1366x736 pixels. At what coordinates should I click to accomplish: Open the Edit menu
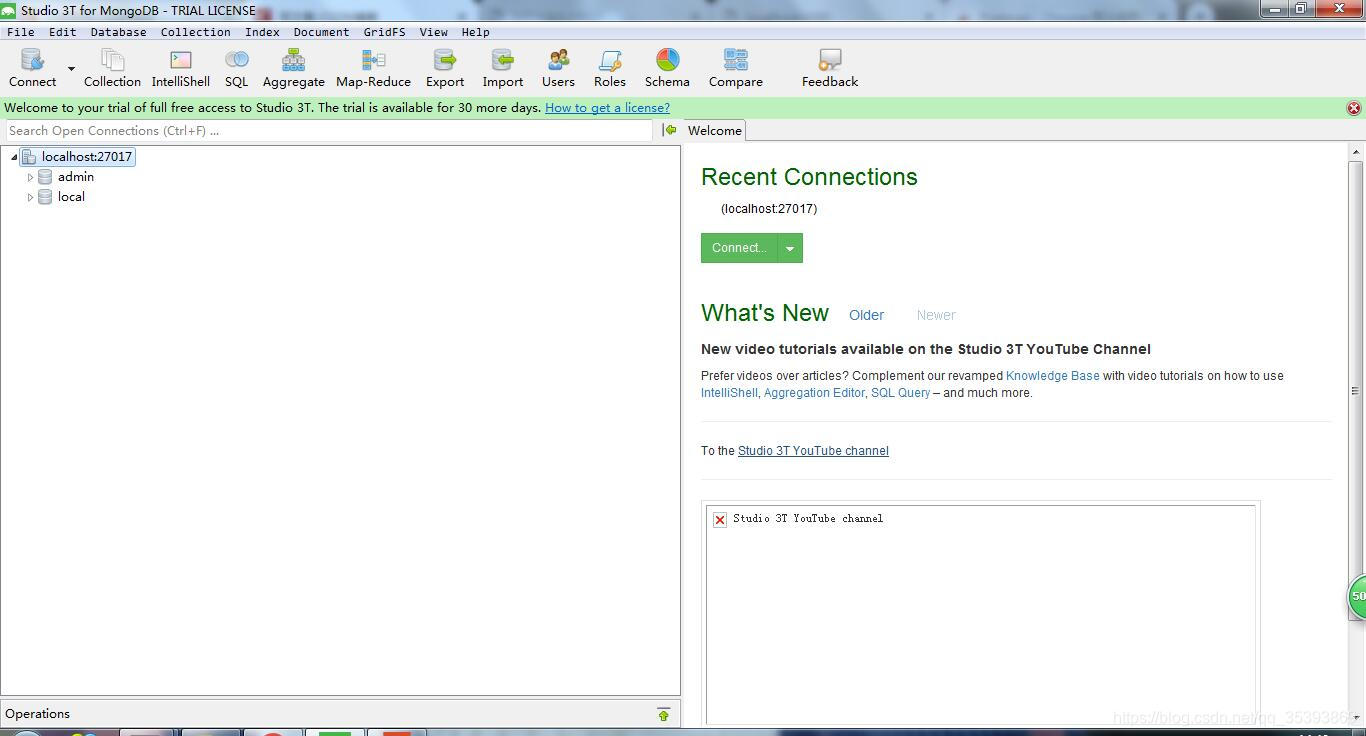62,32
